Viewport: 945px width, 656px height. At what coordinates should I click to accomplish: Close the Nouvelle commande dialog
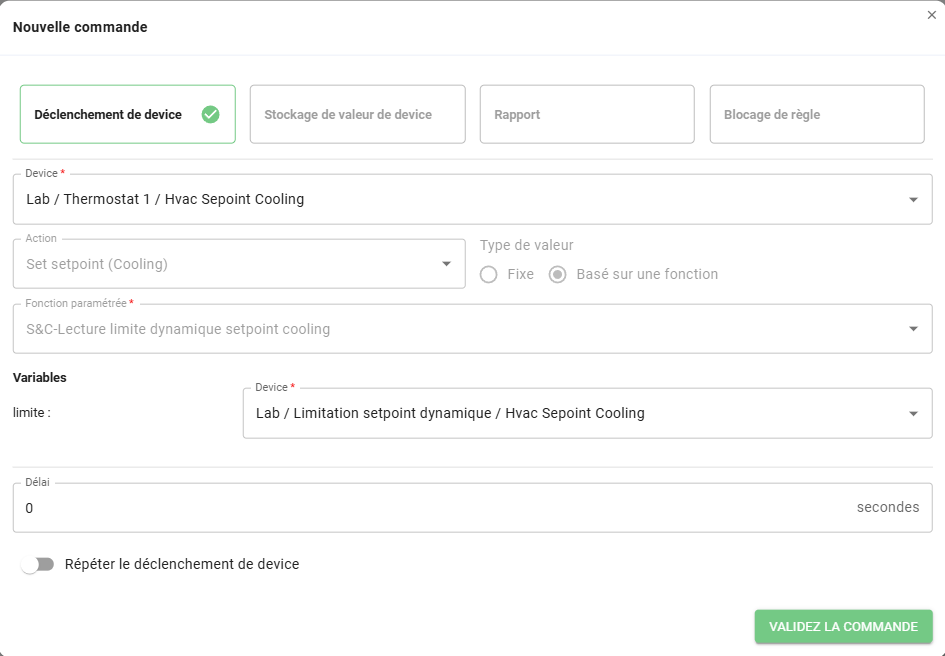coord(932,15)
